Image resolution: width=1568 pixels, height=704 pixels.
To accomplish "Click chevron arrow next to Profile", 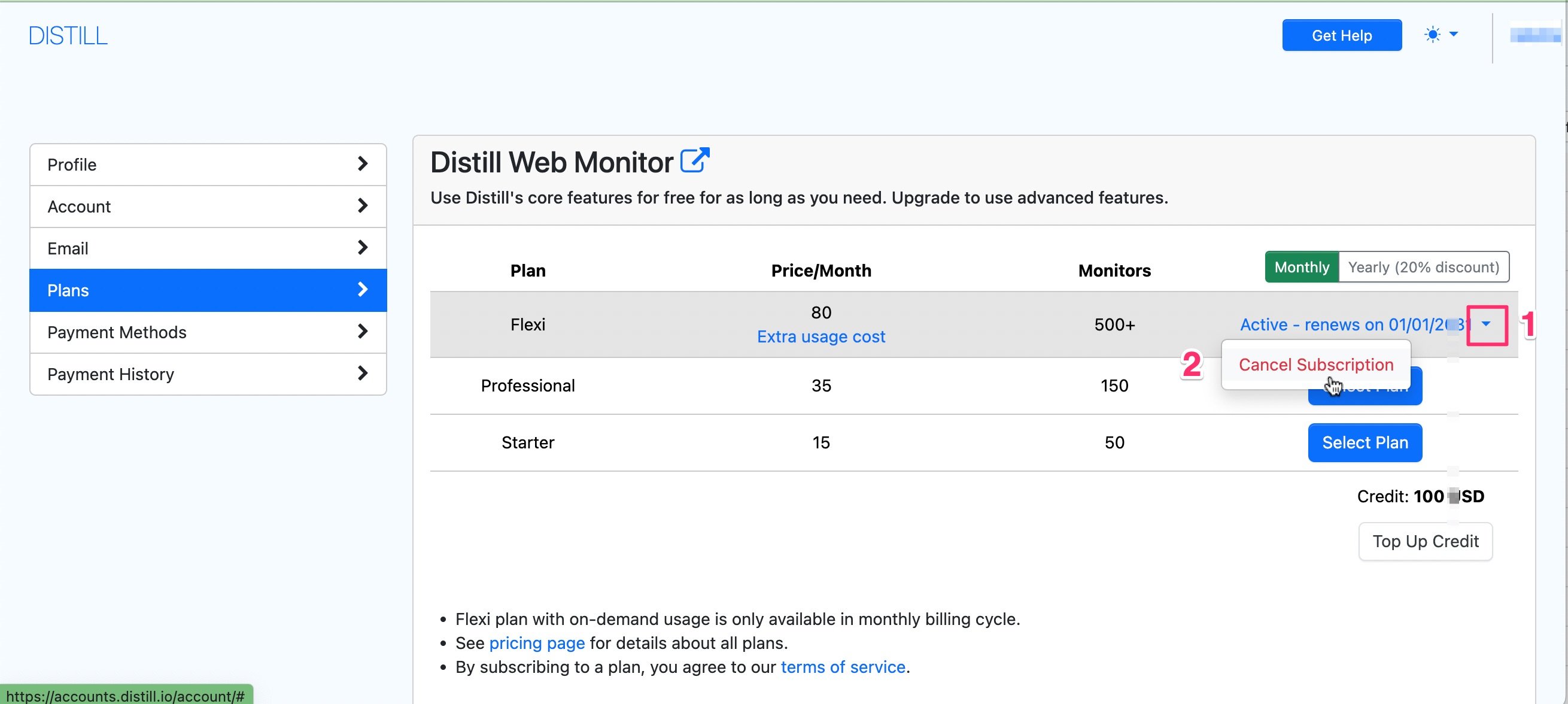I will coord(362,164).
